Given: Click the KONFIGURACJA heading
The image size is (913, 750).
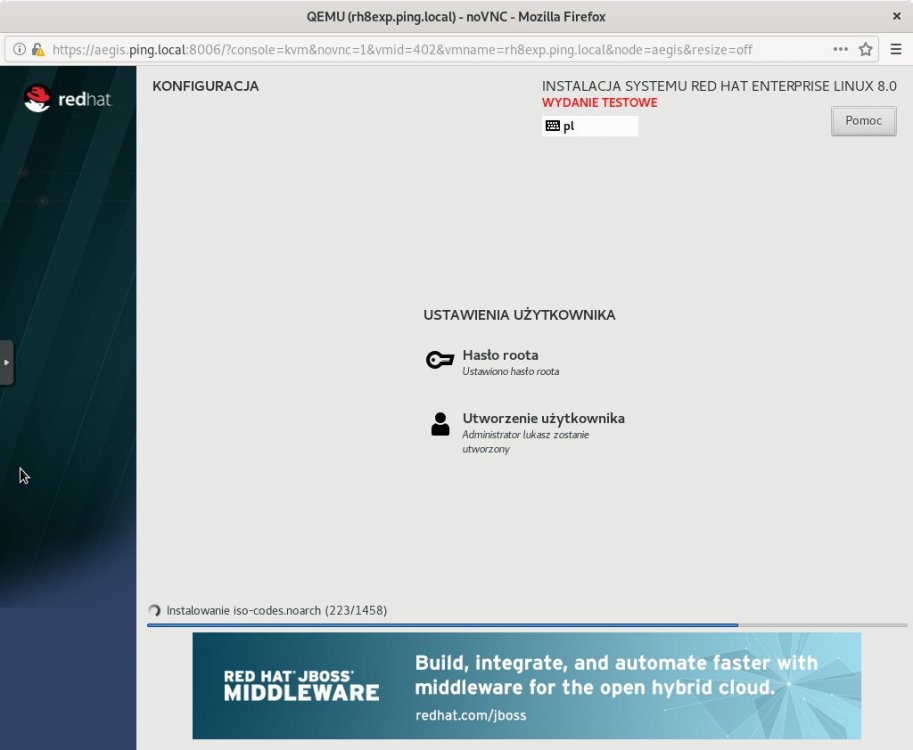Looking at the screenshot, I should point(206,86).
